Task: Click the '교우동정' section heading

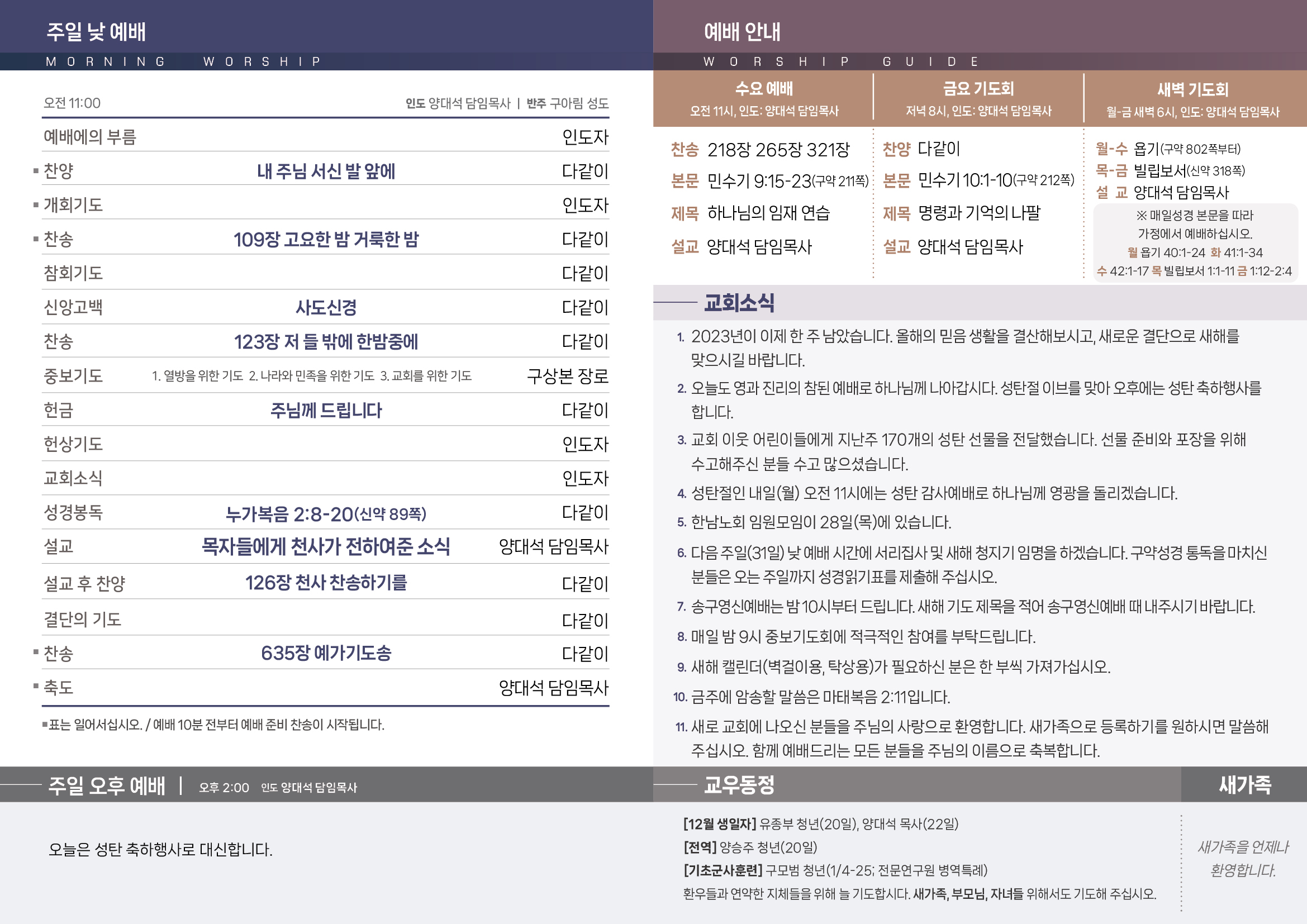Action: coord(739,785)
